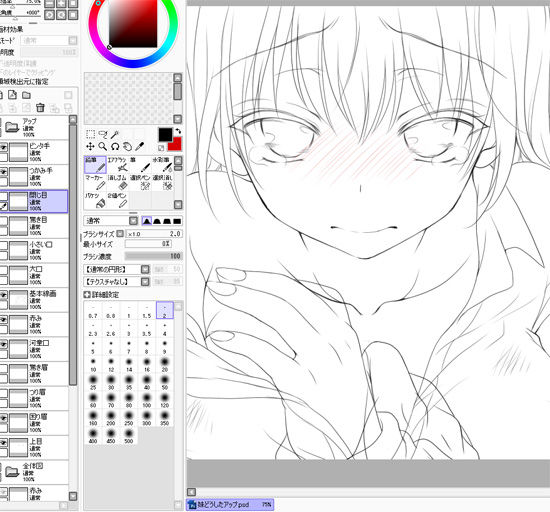This screenshot has width=550, height=512.
Task: Choose the 消しゴム eraser tool
Action: click(118, 182)
